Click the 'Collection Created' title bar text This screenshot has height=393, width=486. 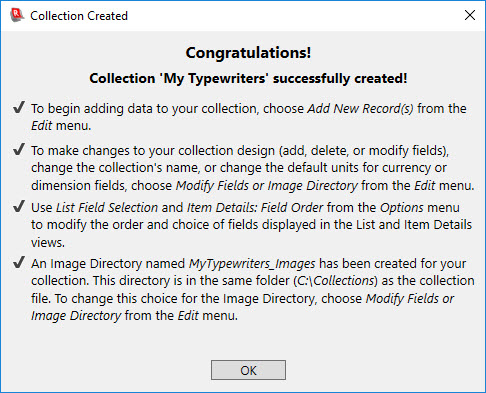pos(79,16)
